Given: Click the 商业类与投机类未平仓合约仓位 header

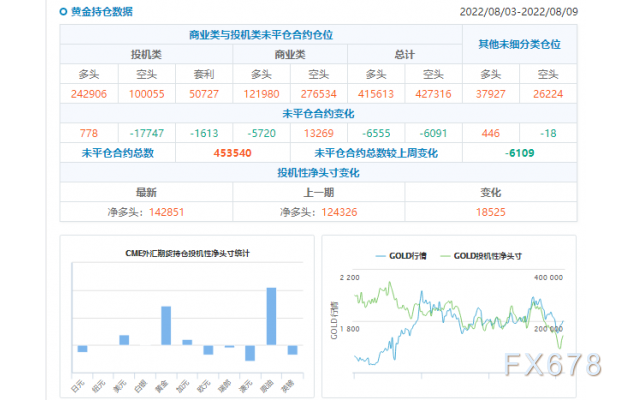Looking at the screenshot, I should click(x=261, y=35).
